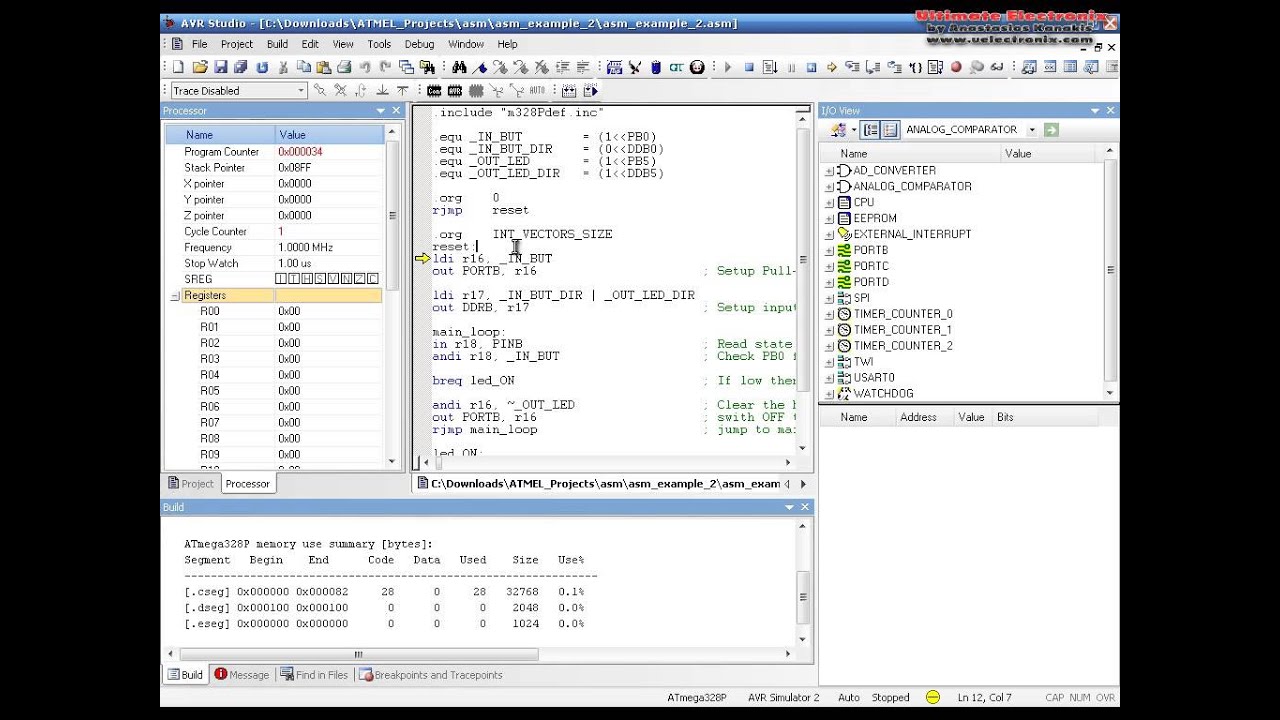Click the Start Debugging play icon

(728, 67)
